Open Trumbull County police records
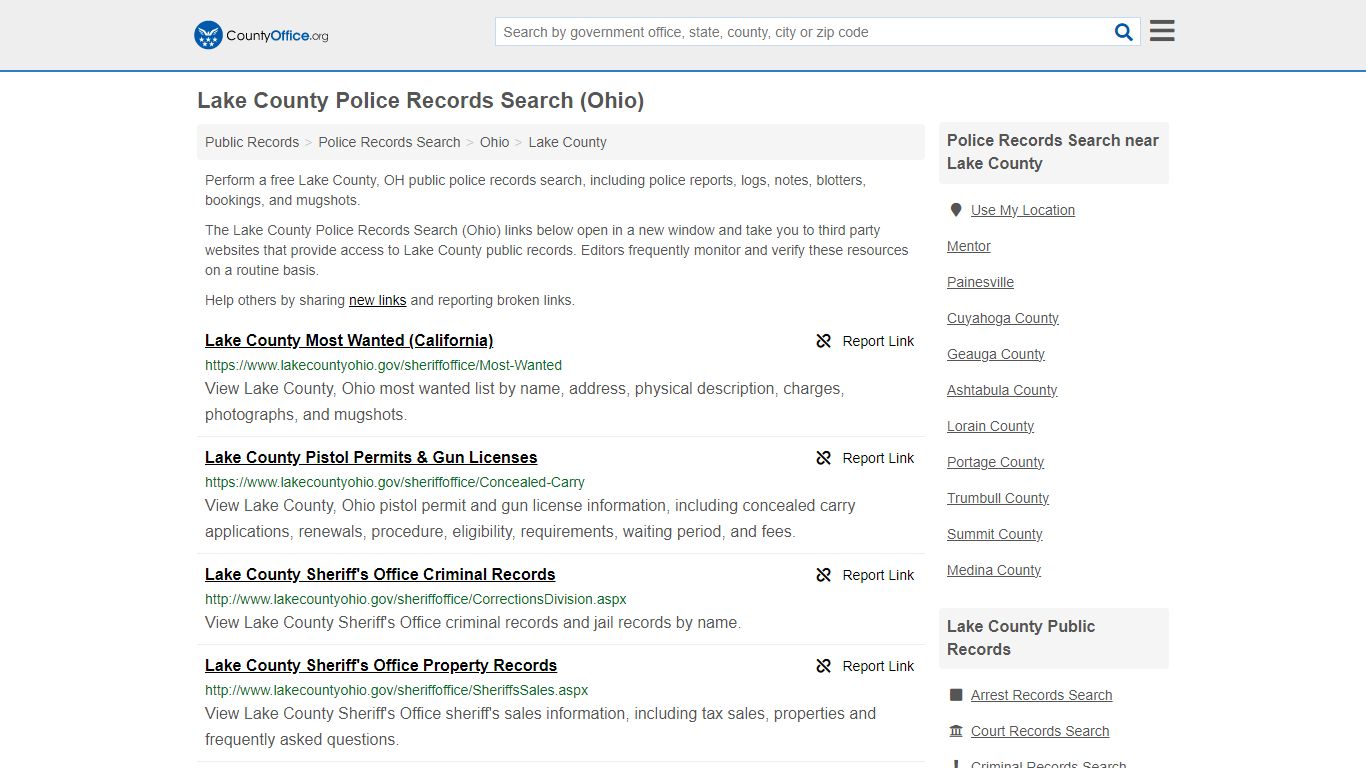 (998, 498)
